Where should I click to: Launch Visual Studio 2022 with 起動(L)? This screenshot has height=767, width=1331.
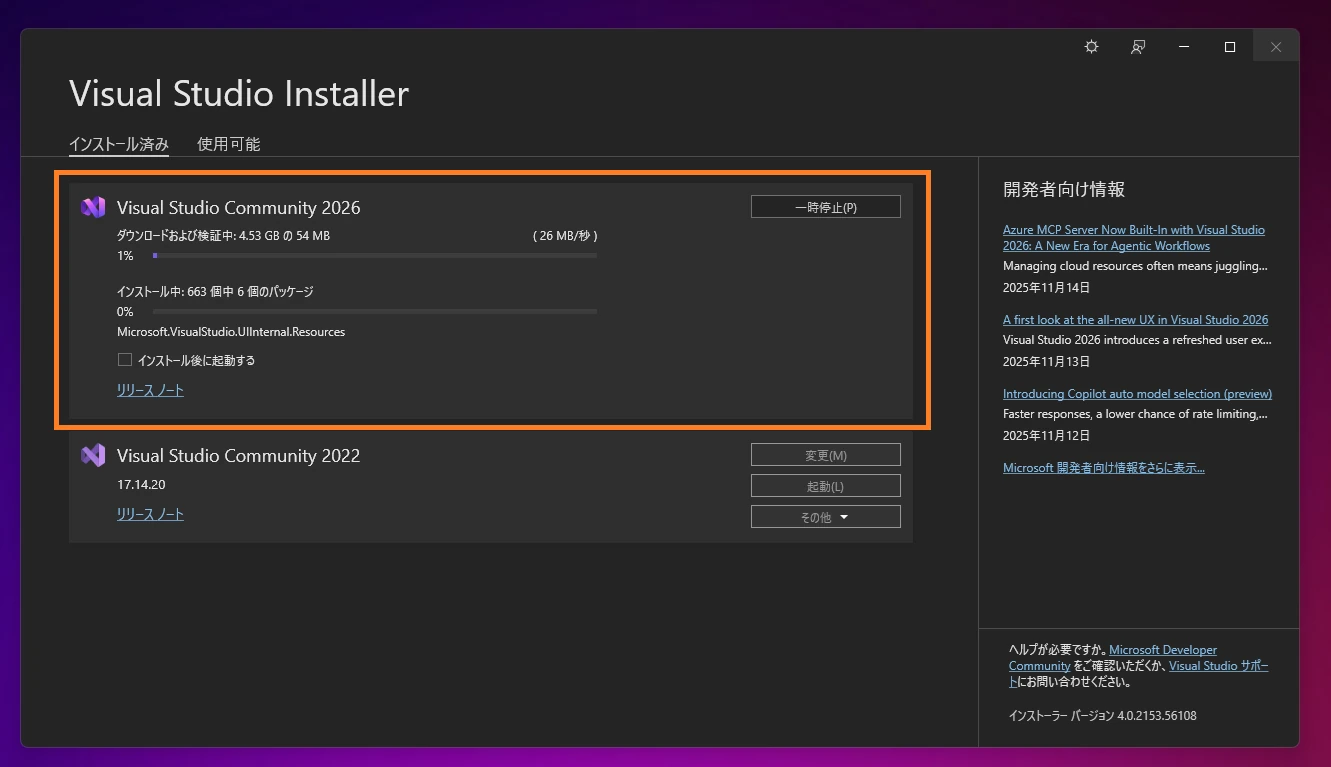coord(825,485)
